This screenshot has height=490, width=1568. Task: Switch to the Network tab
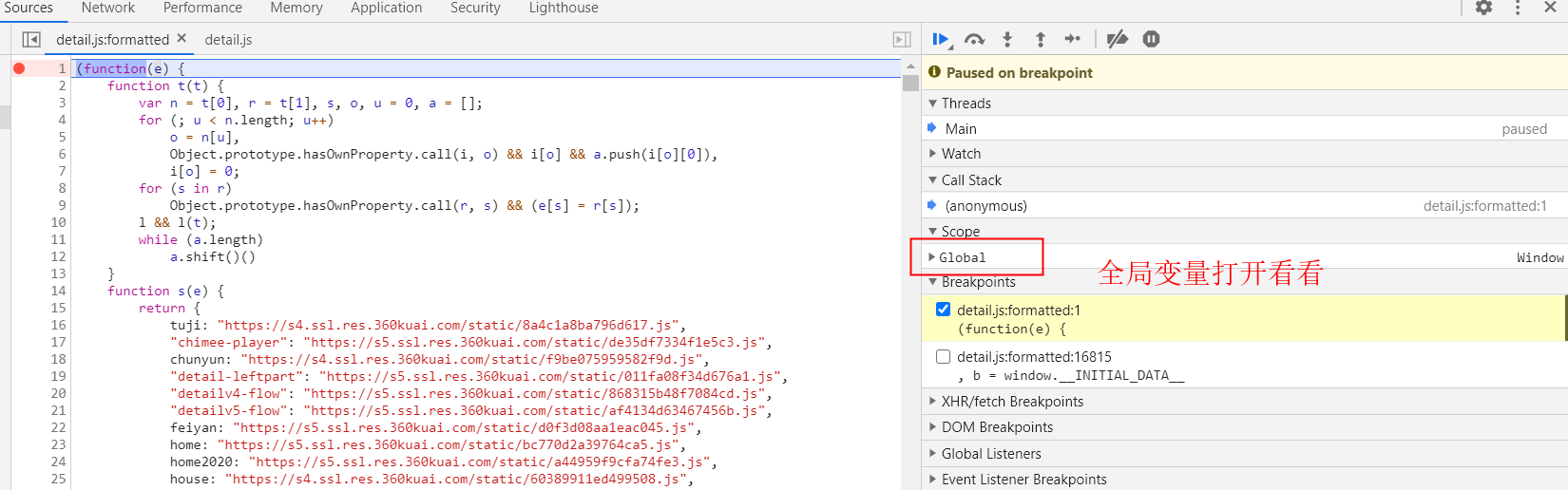(108, 8)
